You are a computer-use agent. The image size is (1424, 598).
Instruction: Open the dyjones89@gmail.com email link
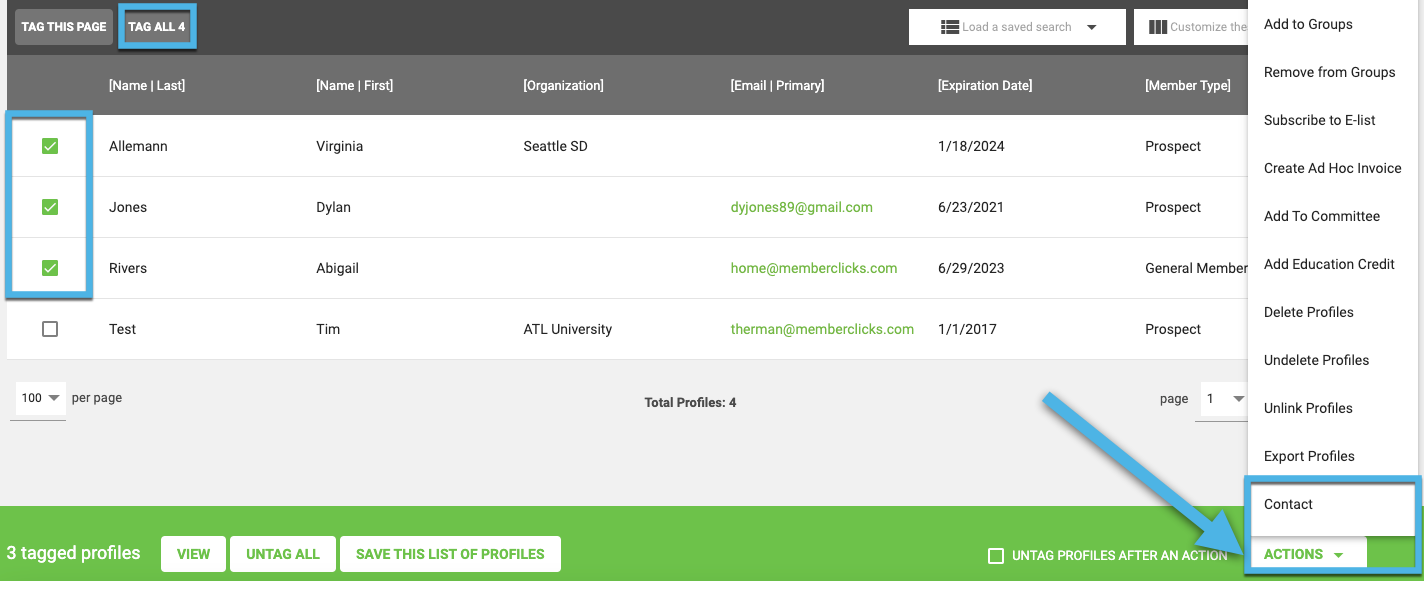pos(801,207)
